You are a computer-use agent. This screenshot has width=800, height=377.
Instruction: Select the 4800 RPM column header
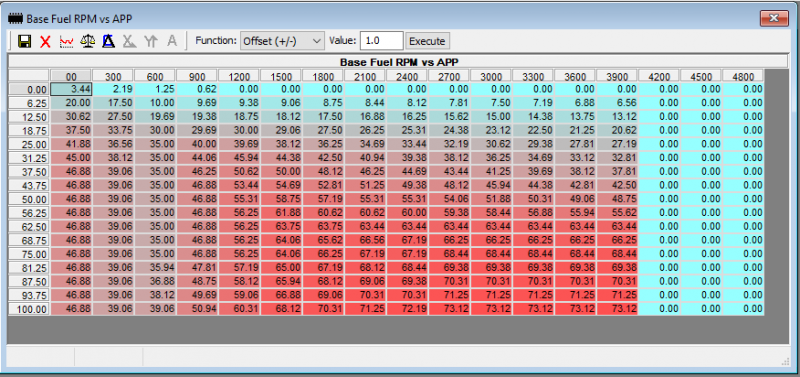[x=743, y=77]
